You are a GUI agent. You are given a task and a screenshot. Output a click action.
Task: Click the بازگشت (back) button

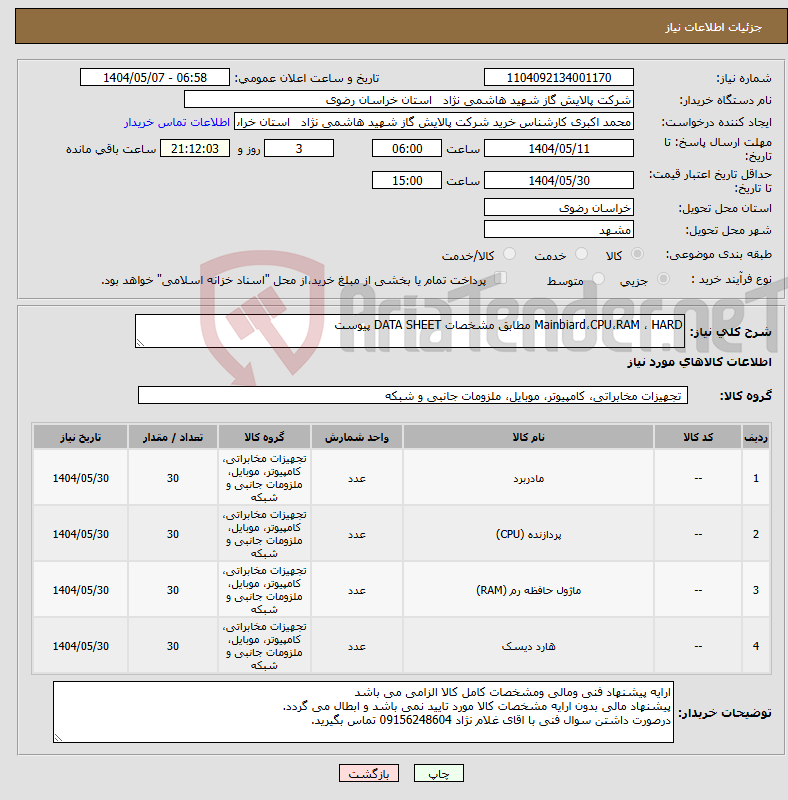(x=368, y=773)
